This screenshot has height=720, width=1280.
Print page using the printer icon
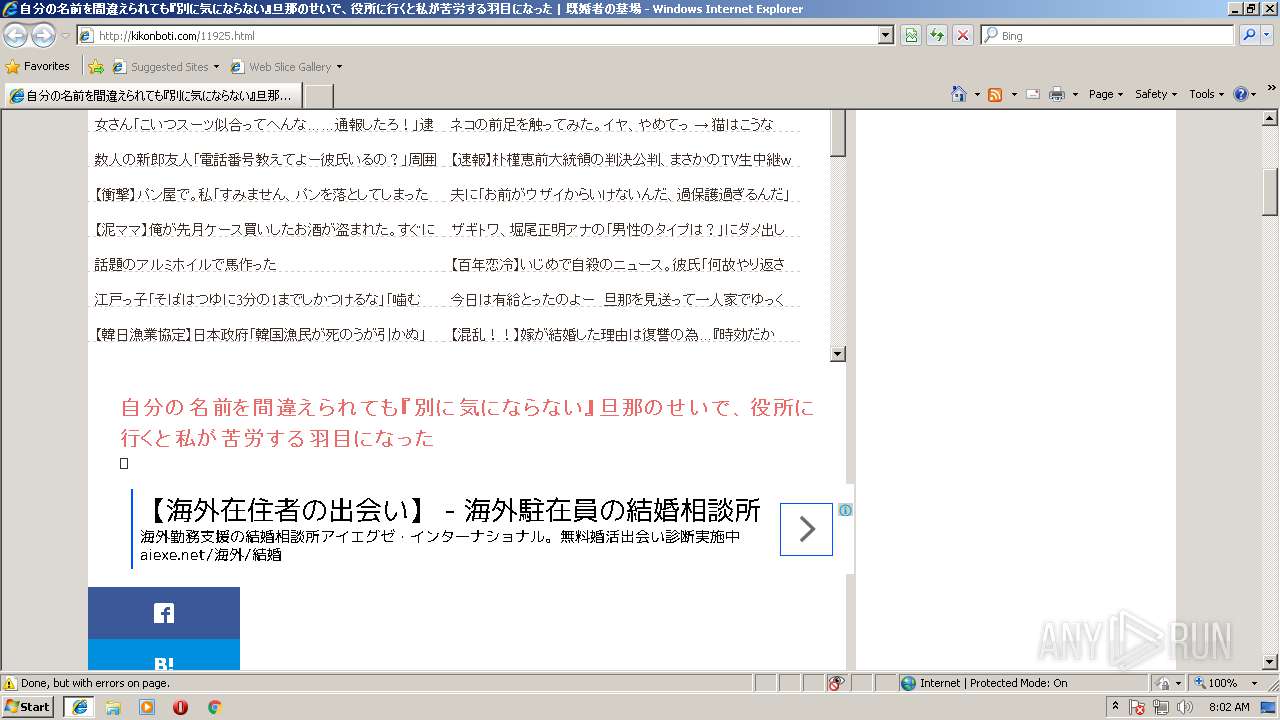pyautogui.click(x=1057, y=94)
